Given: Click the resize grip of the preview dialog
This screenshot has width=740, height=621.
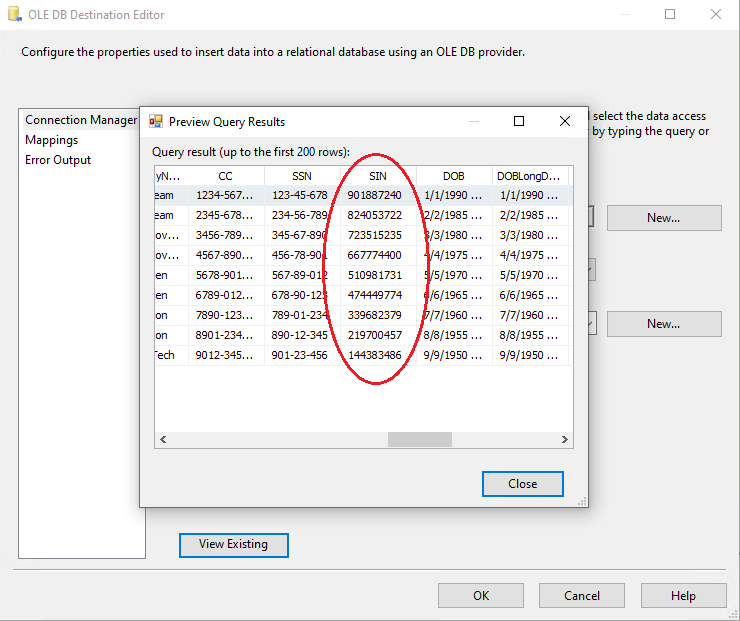Looking at the screenshot, I should point(582,502).
